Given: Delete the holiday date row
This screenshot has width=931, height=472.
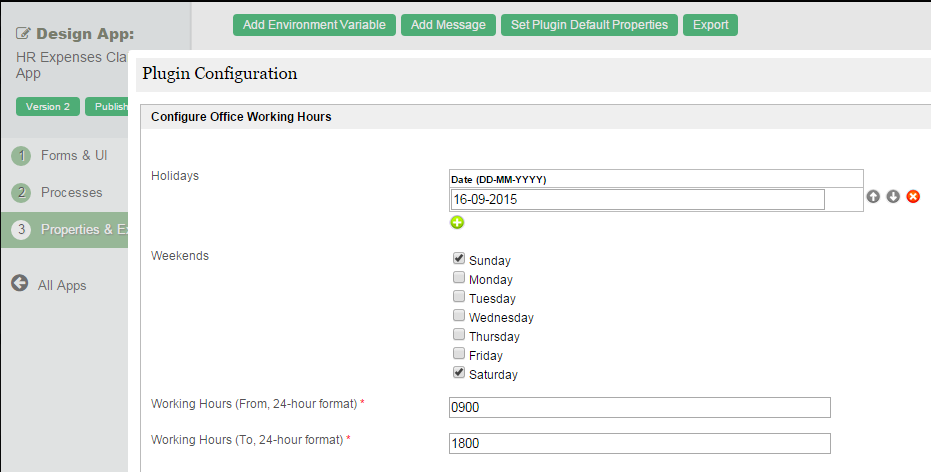Looking at the screenshot, I should pos(913,197).
